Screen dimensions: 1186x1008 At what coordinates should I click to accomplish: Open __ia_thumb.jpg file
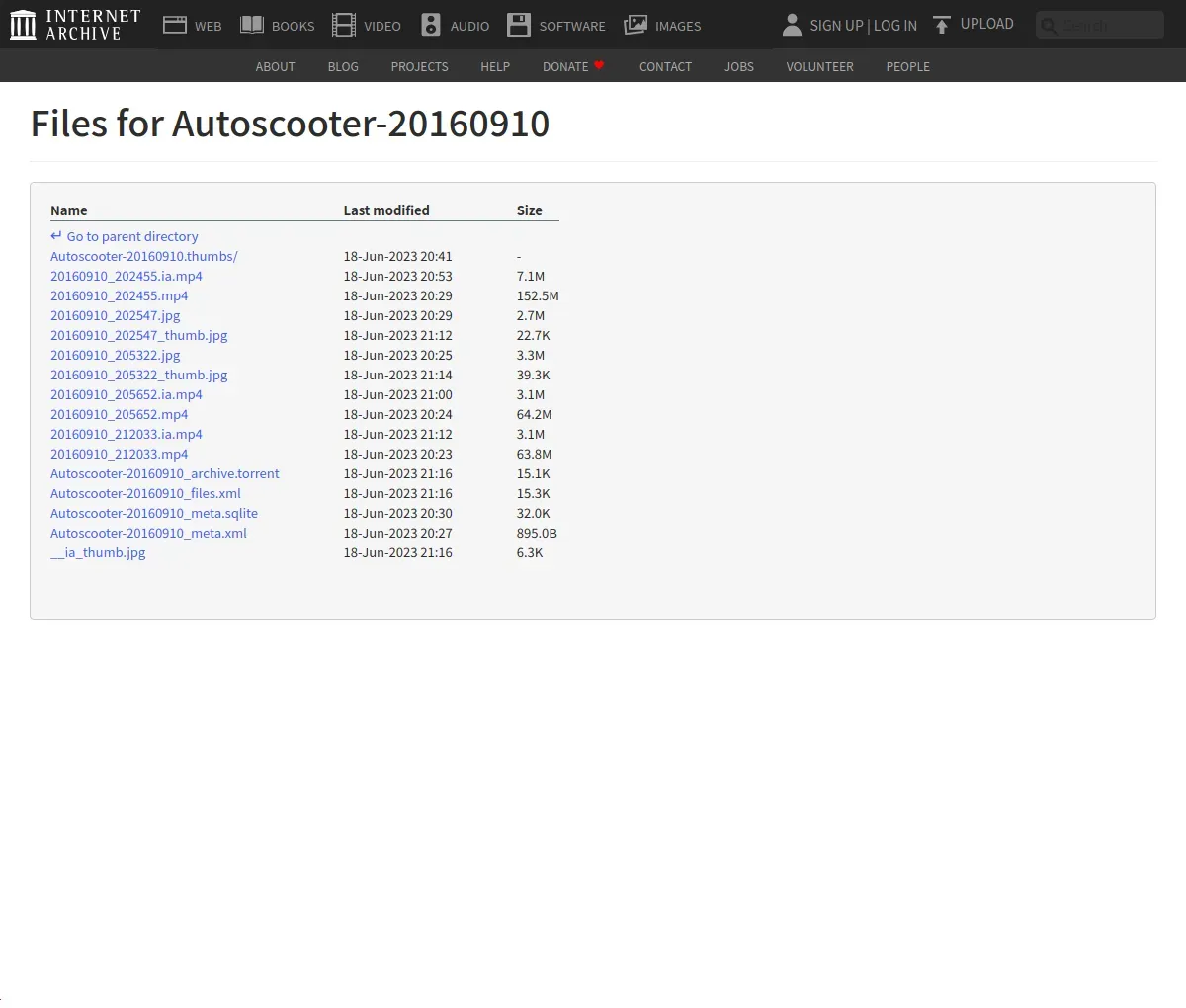[98, 552]
